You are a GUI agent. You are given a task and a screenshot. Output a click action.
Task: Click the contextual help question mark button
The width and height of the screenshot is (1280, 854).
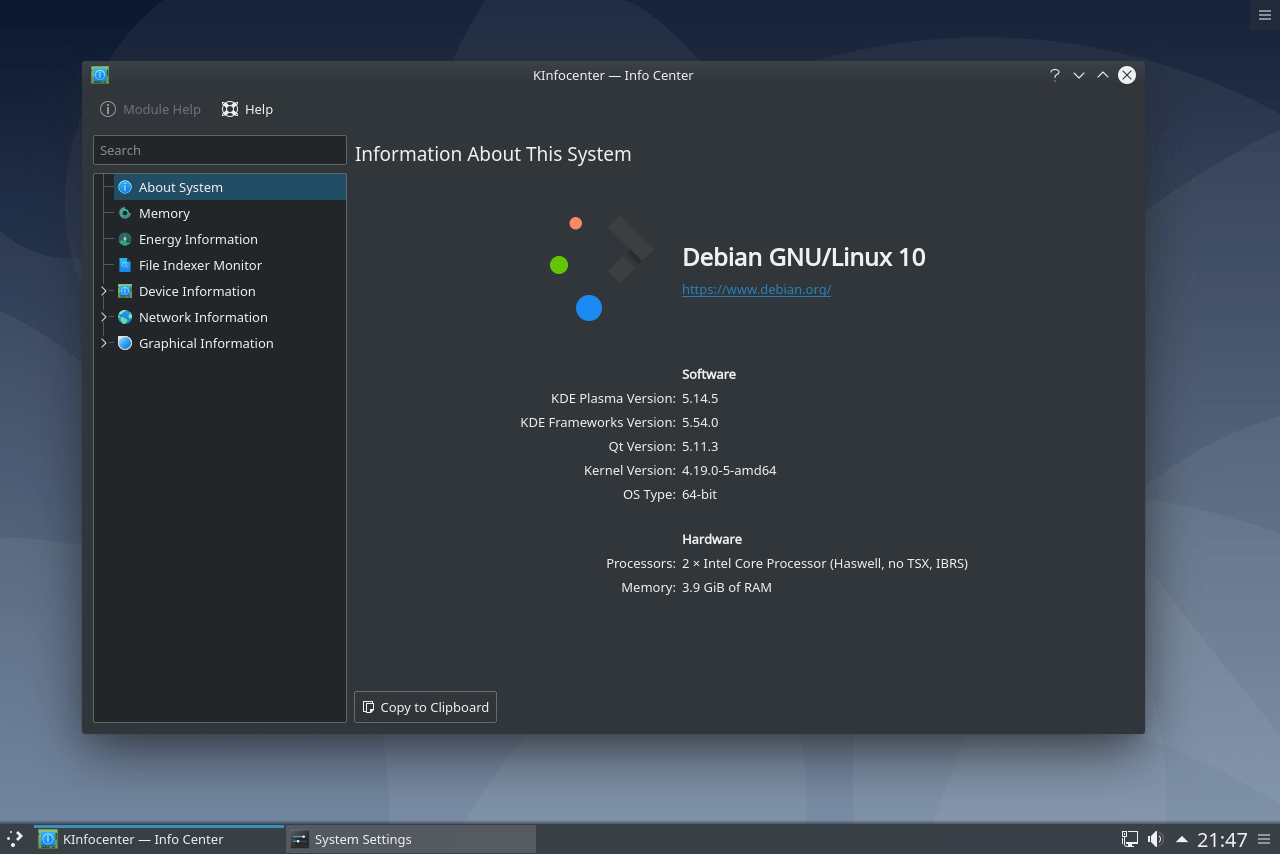1054,75
